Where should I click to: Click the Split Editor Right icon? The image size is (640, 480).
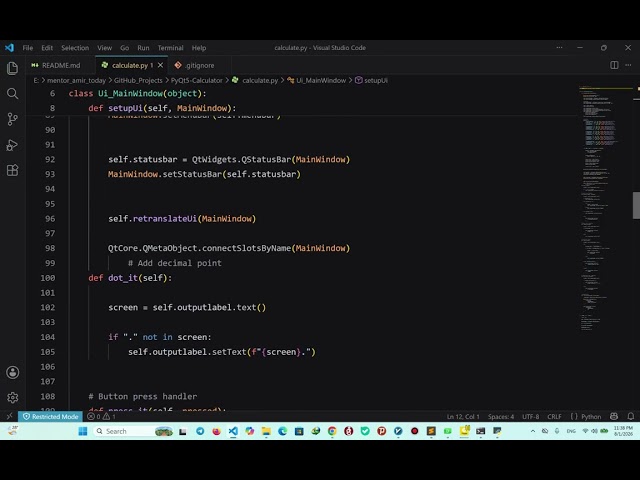(x=614, y=65)
